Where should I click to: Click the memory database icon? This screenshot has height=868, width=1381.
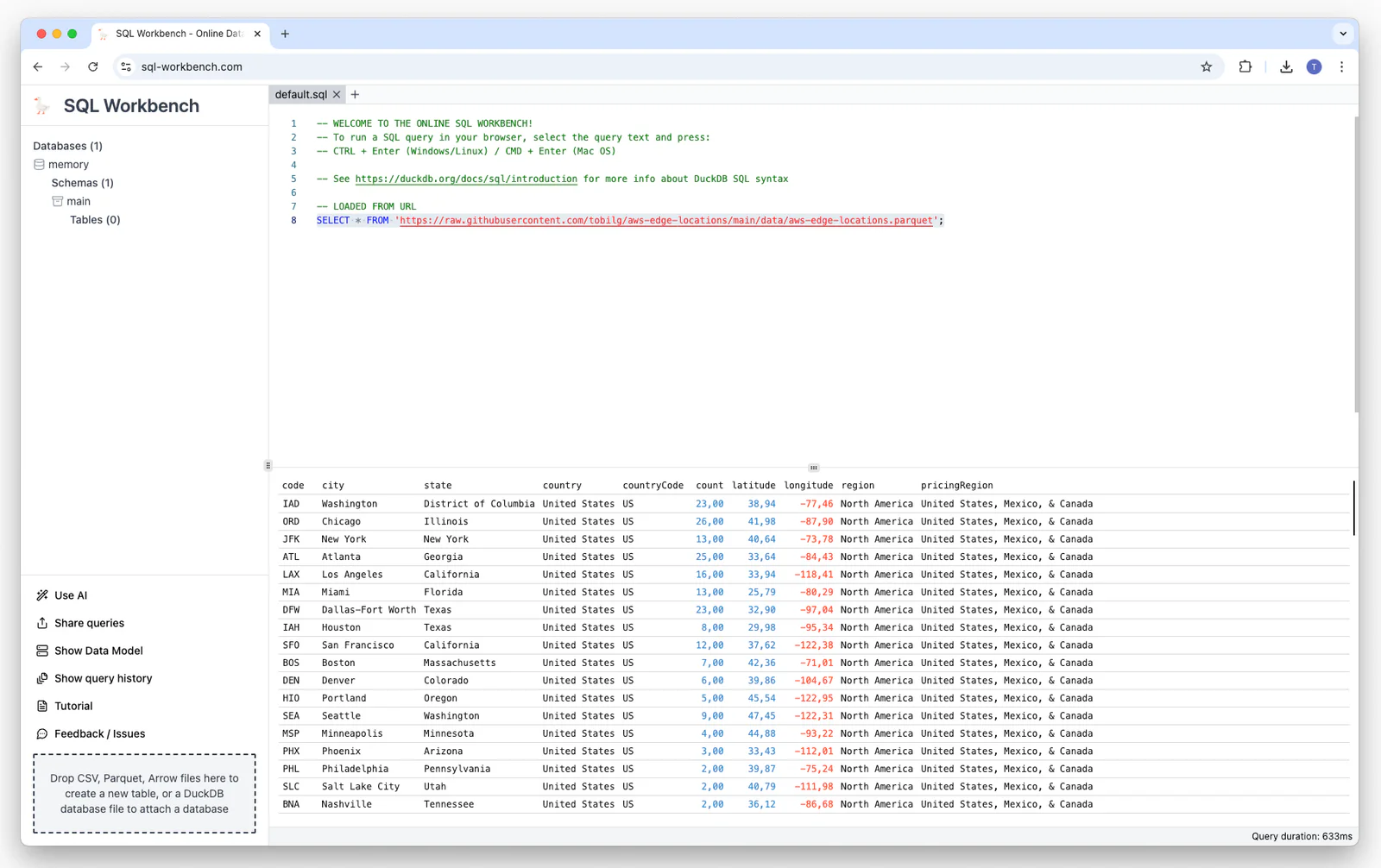[39, 164]
